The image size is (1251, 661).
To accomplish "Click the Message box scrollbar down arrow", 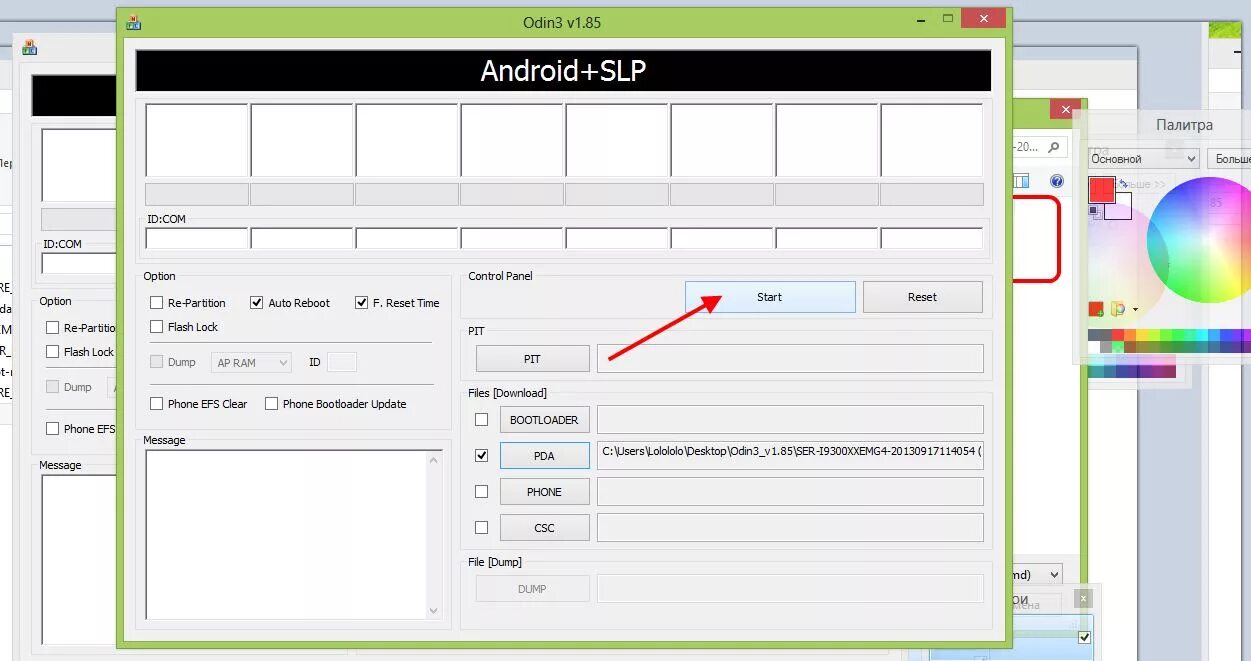I will pos(434,610).
